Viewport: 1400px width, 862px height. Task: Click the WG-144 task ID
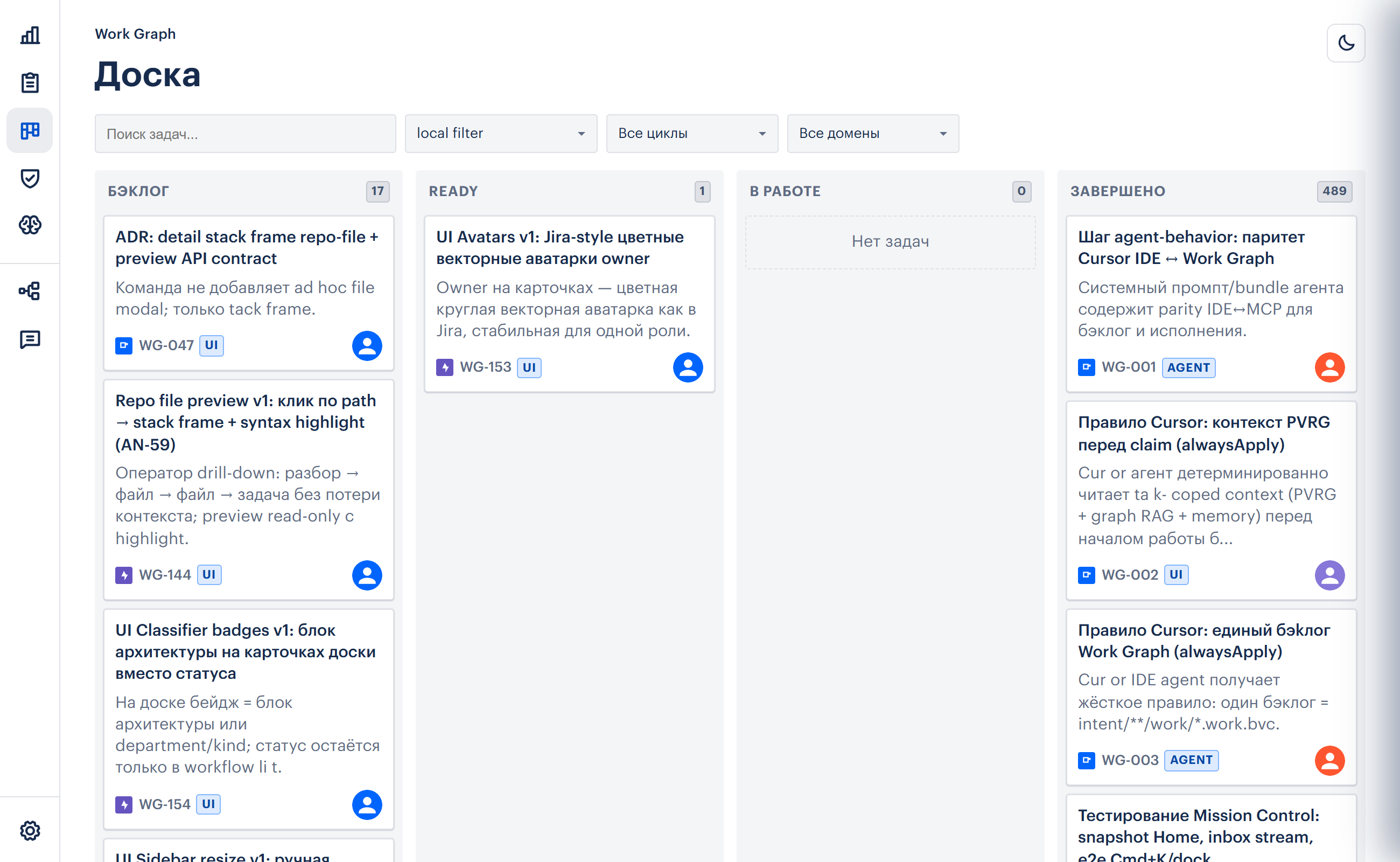point(165,575)
